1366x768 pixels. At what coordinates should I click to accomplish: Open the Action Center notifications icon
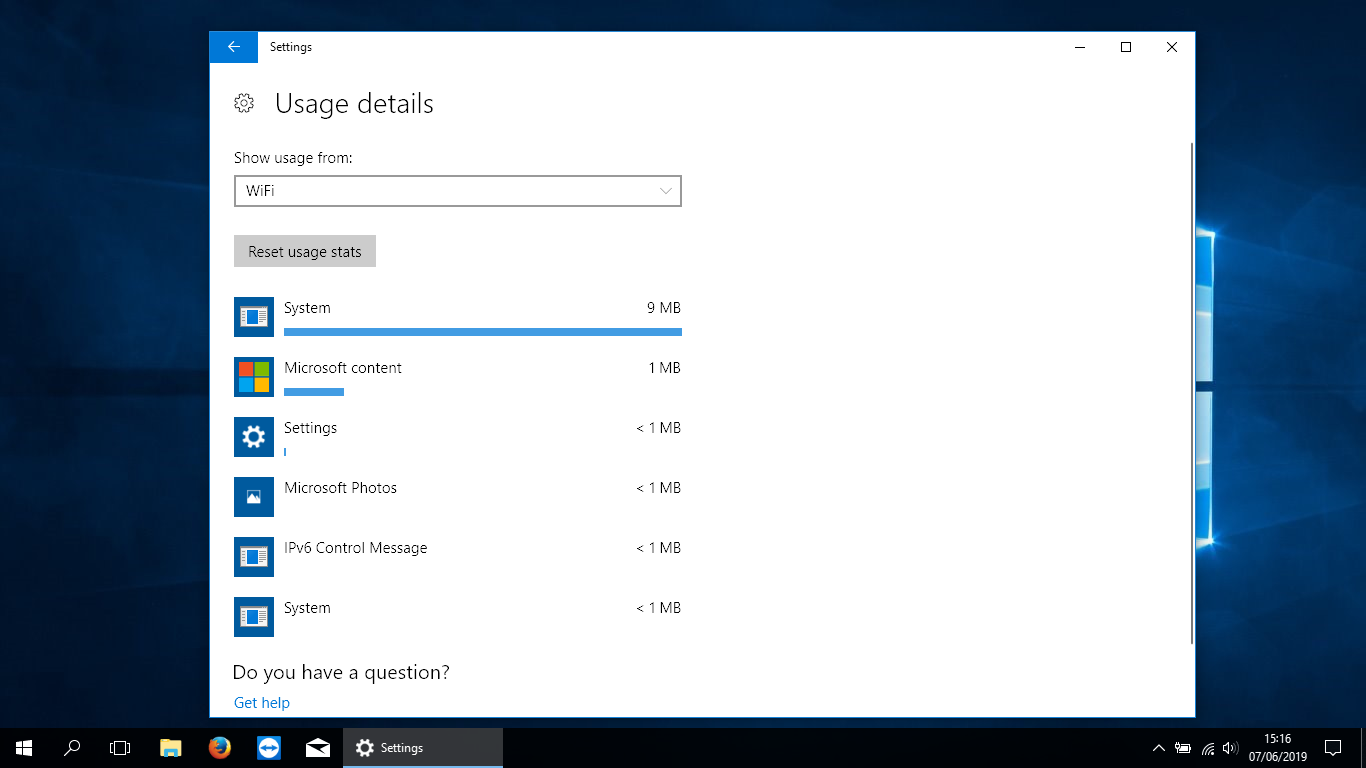(x=1333, y=748)
